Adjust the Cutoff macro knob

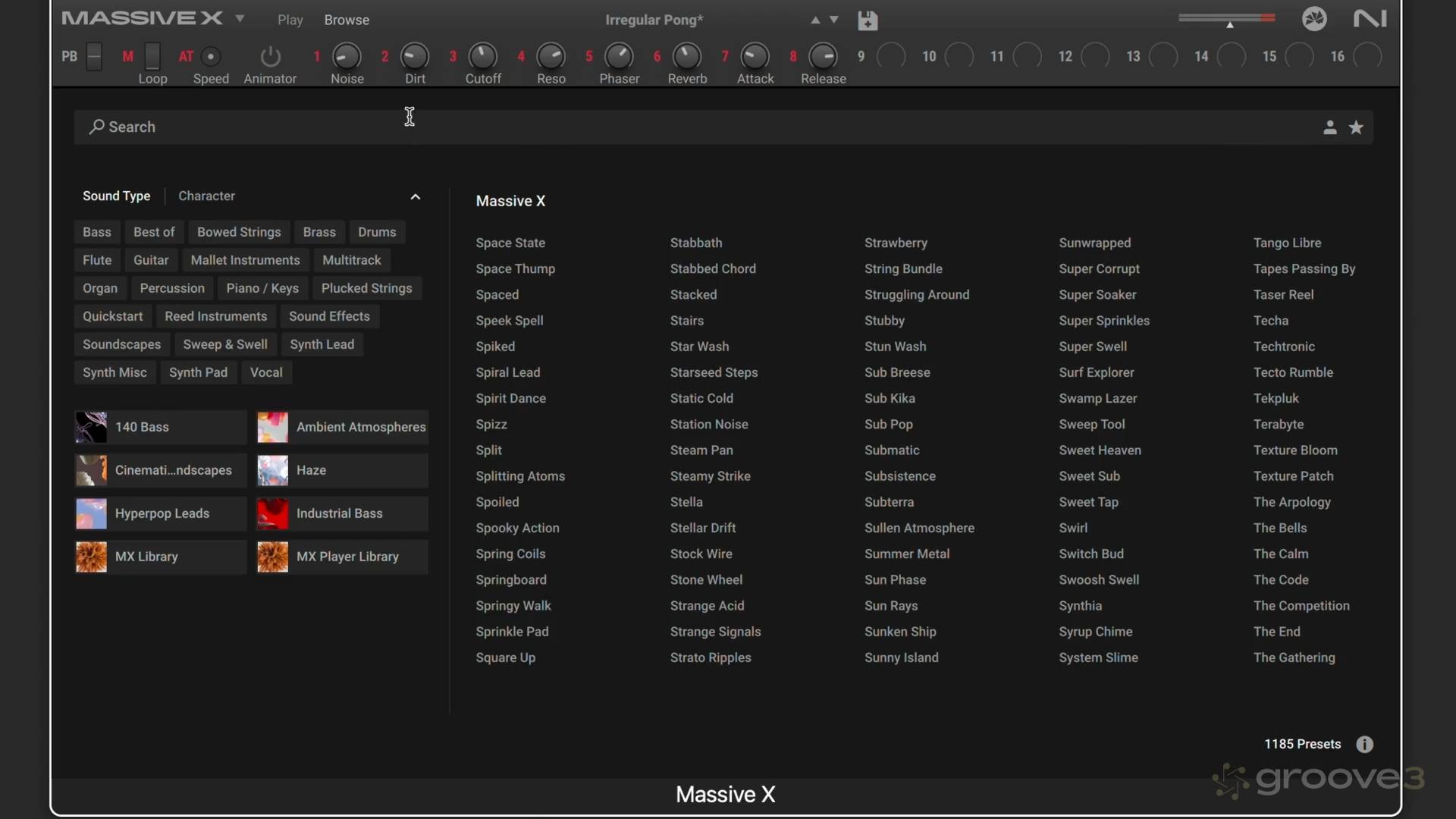[482, 56]
